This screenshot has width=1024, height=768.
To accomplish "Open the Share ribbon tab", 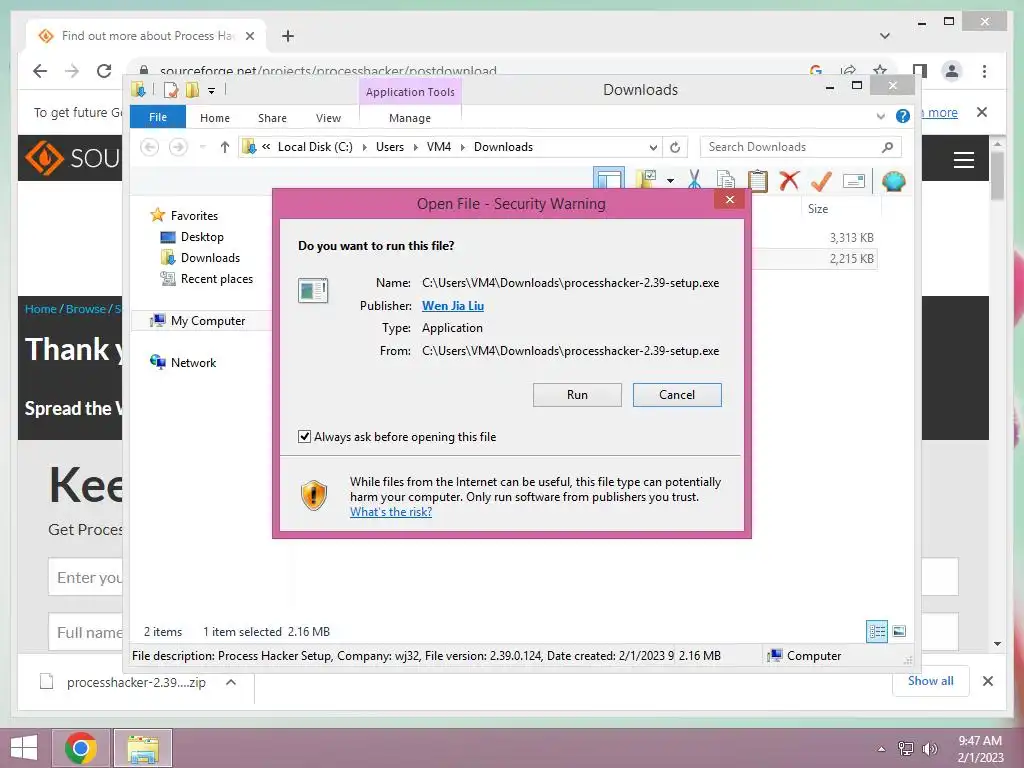I will 272,118.
